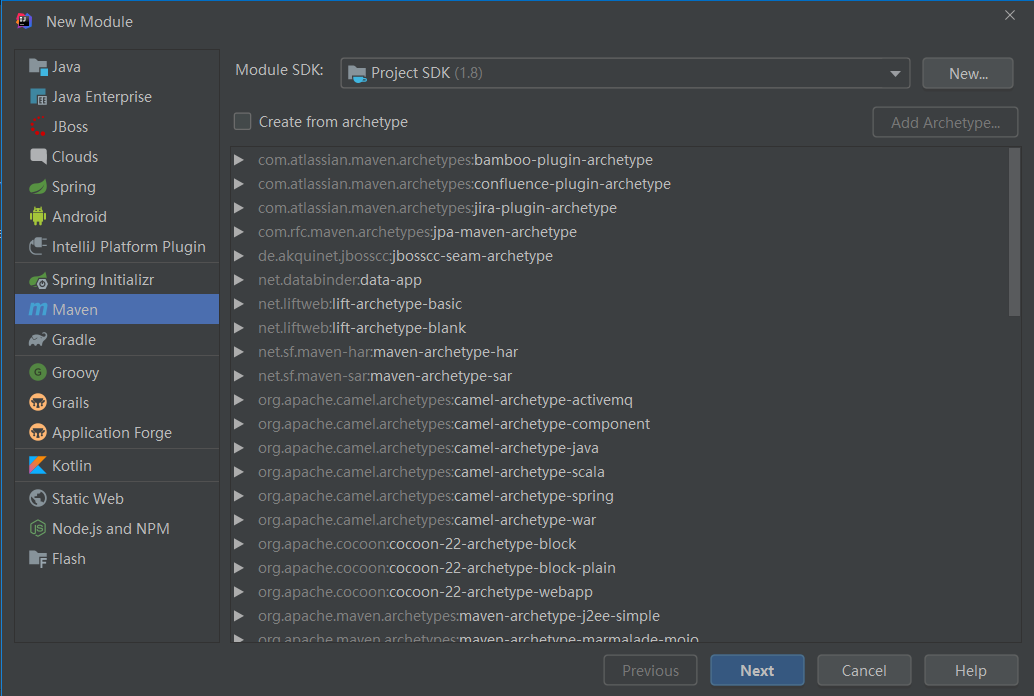Click the Android robot icon

click(38, 216)
